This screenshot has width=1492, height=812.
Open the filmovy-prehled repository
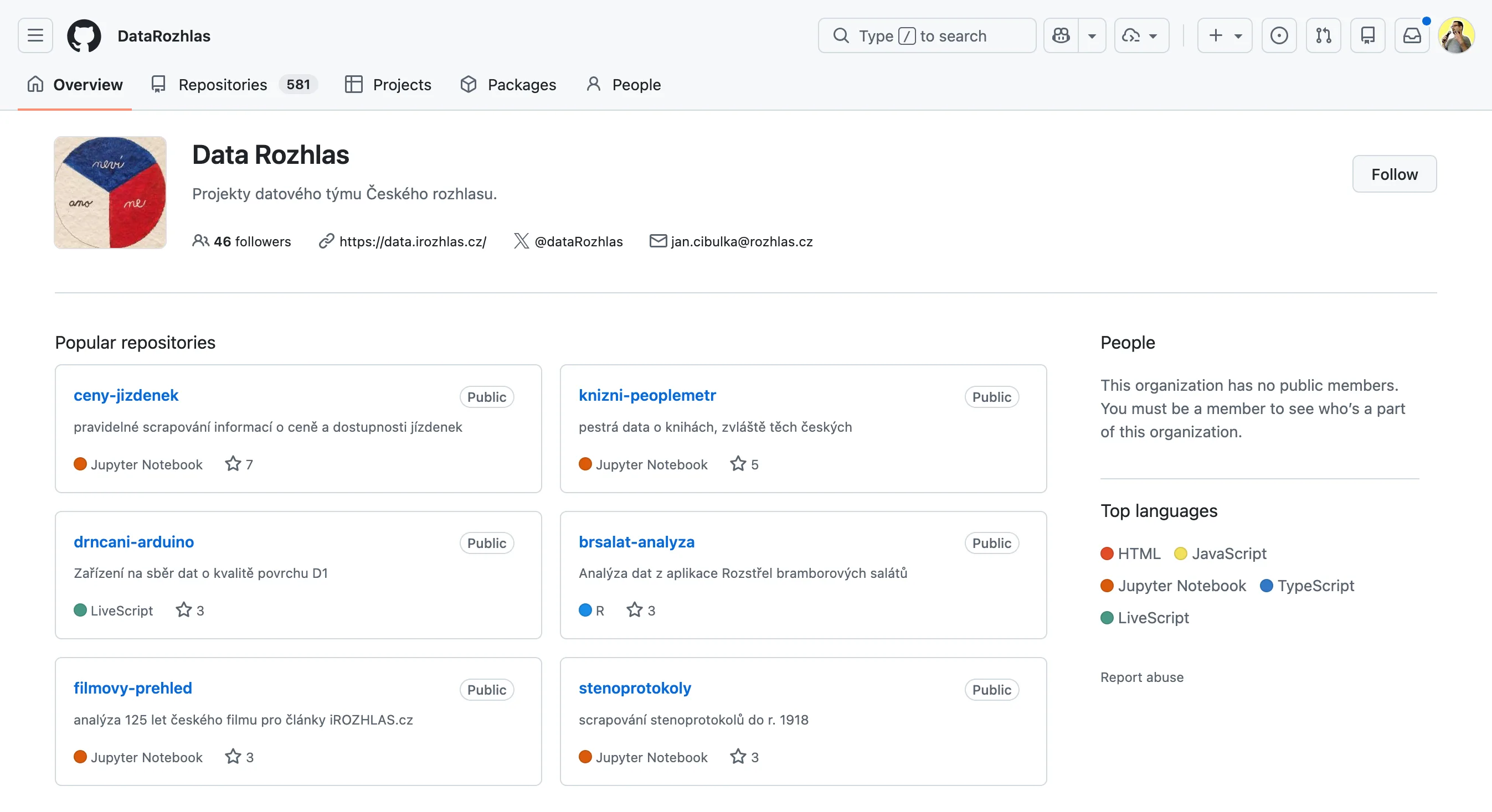click(x=132, y=688)
